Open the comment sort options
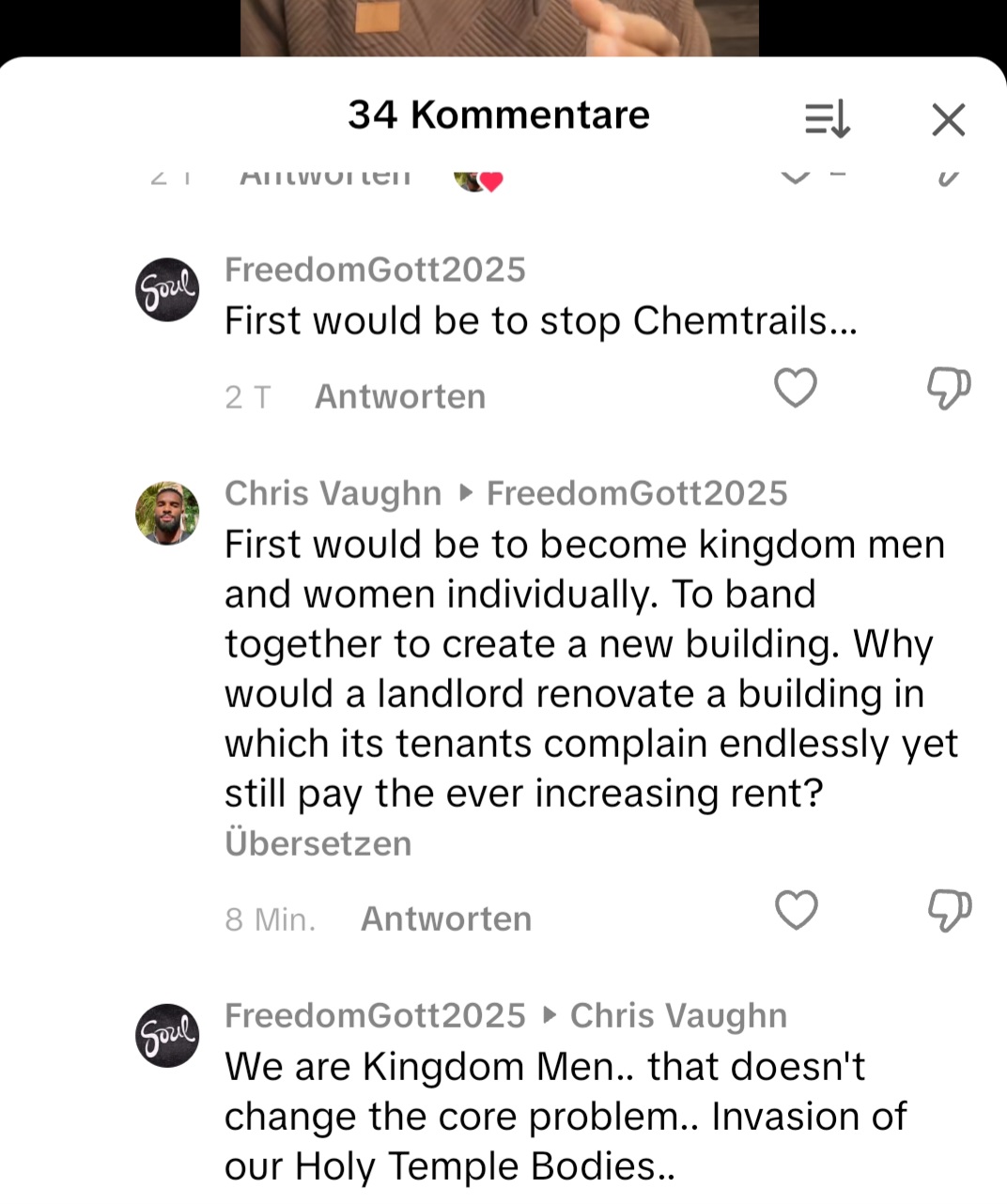The width and height of the screenshot is (1007, 1204). pyautogui.click(x=828, y=119)
